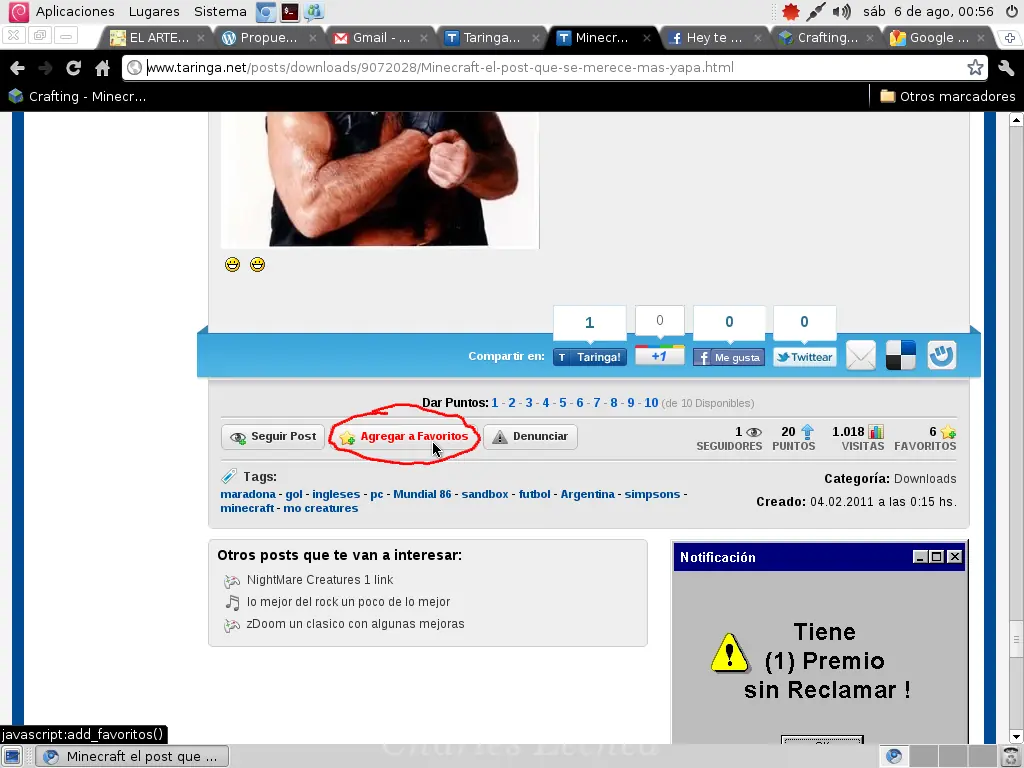Switch to the Gmail tab
The width and height of the screenshot is (1024, 768).
(380, 38)
